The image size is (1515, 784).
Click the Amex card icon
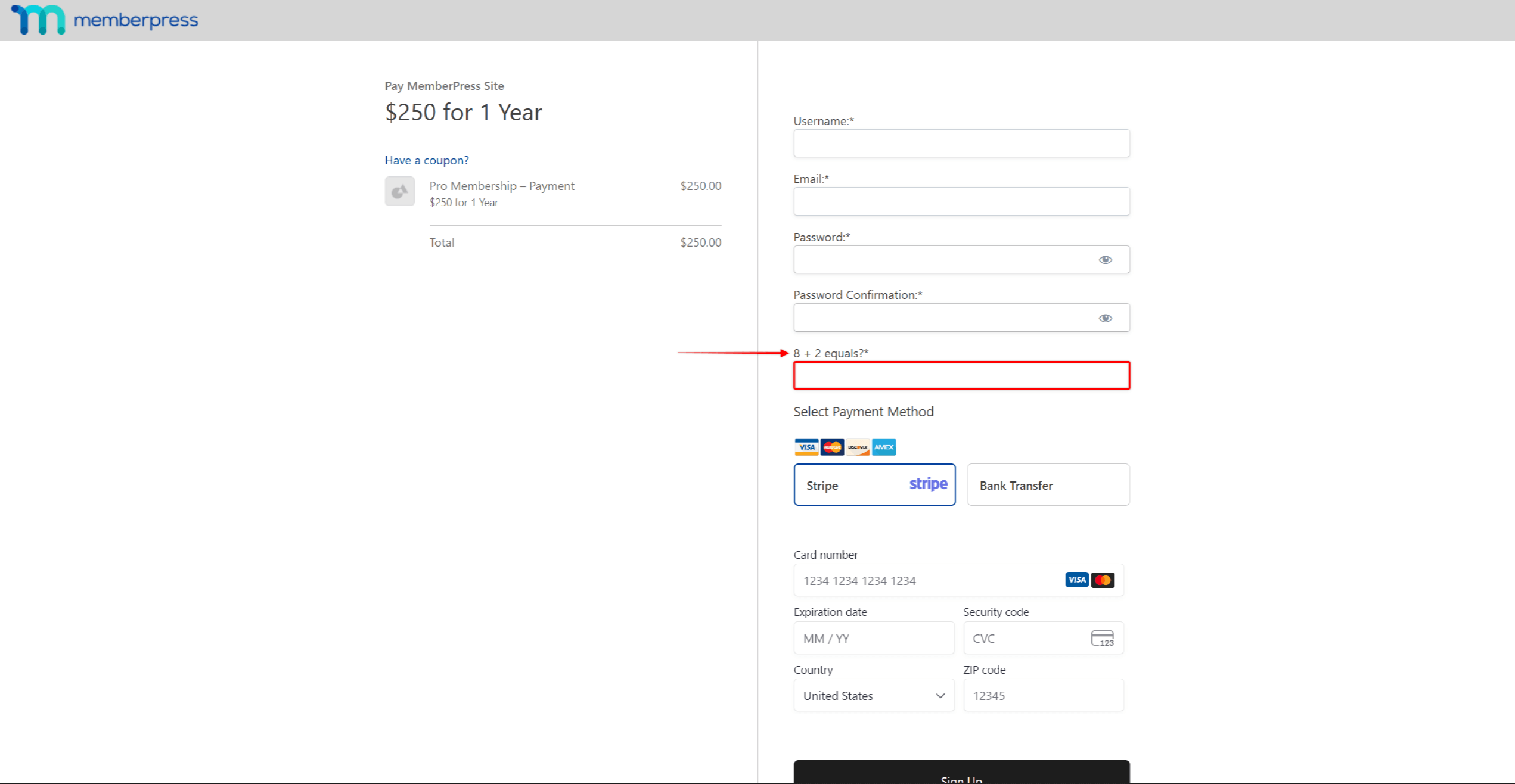click(884, 447)
